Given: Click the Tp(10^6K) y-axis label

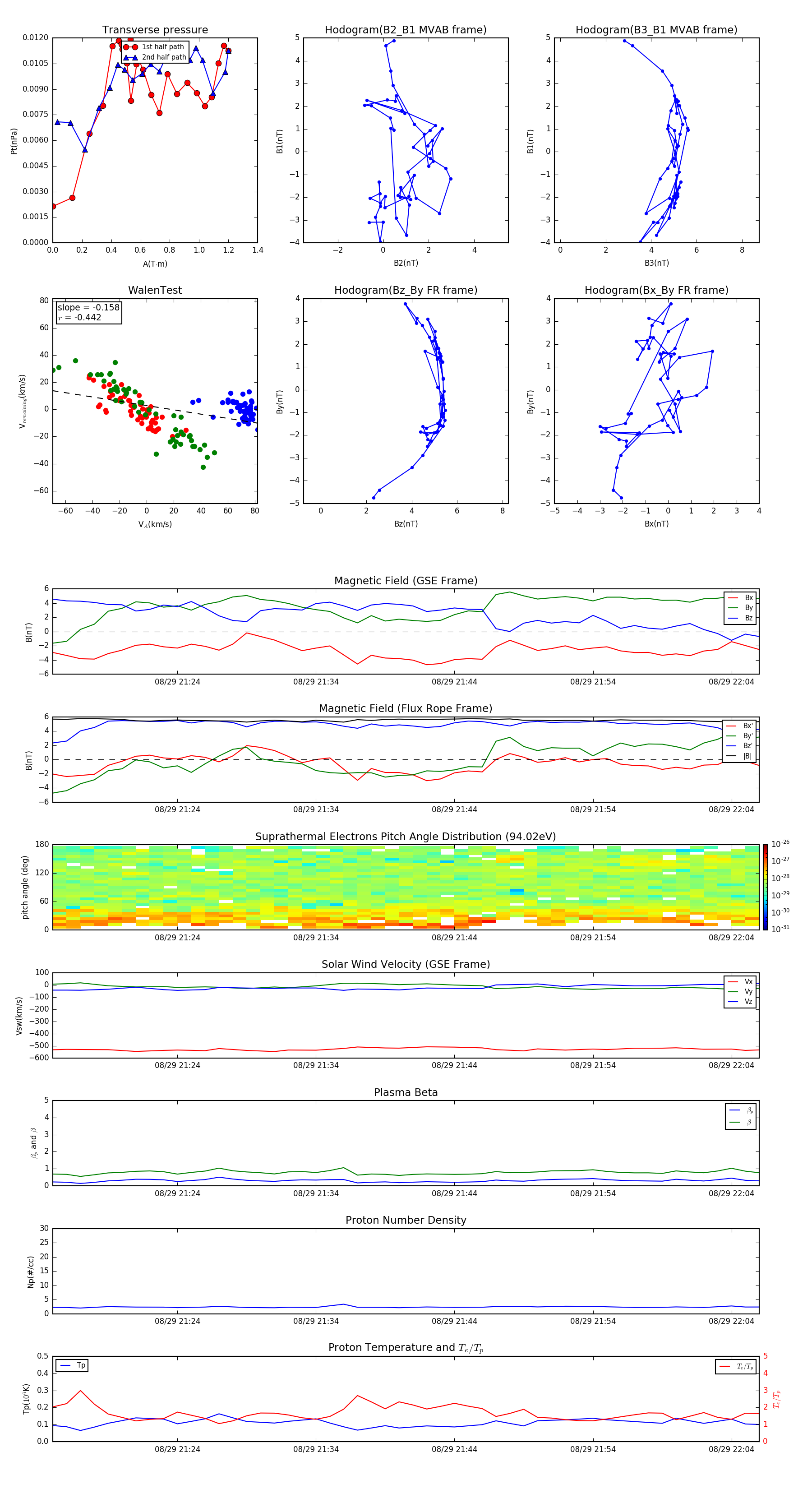Looking at the screenshot, I should click(26, 1399).
